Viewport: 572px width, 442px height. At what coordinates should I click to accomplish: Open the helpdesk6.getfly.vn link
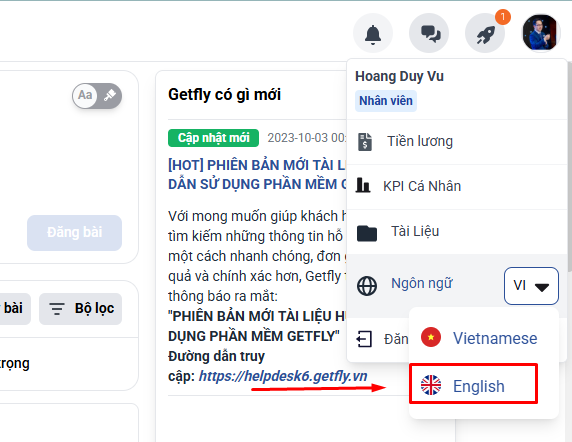283,376
